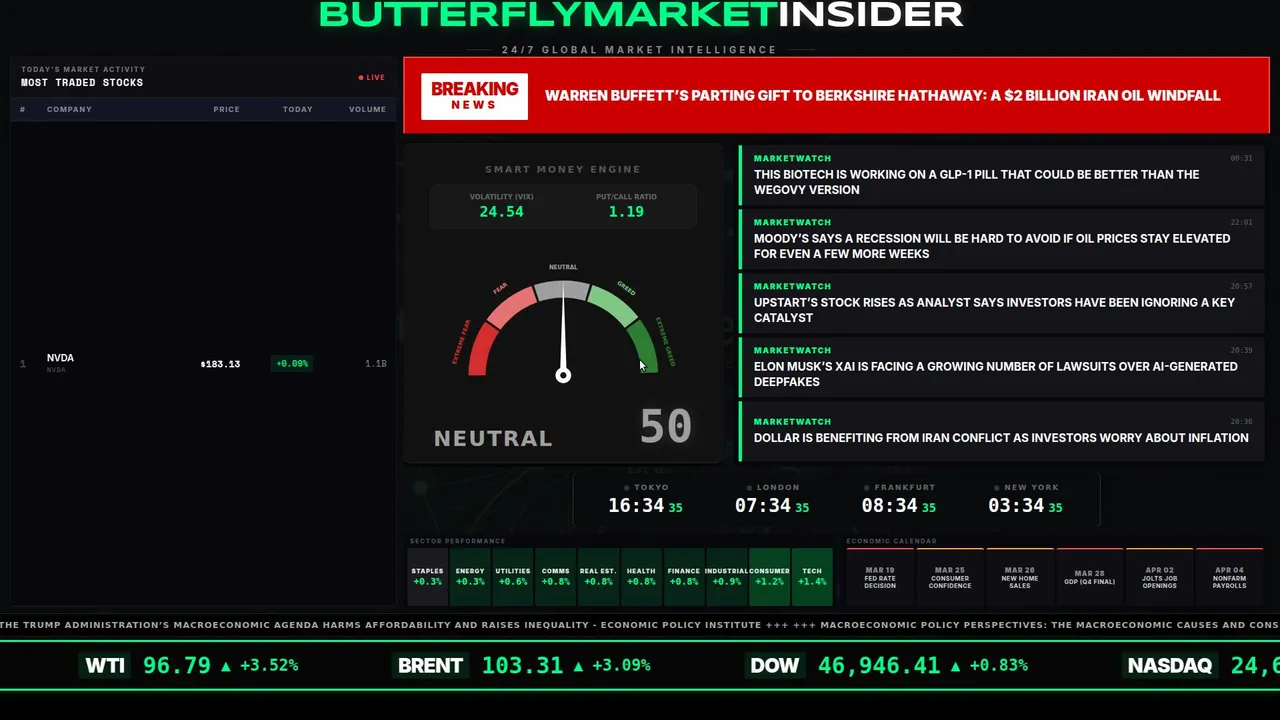Open the Mar 25 Consumer Confidence event
1280x720 pixels.
click(950, 577)
